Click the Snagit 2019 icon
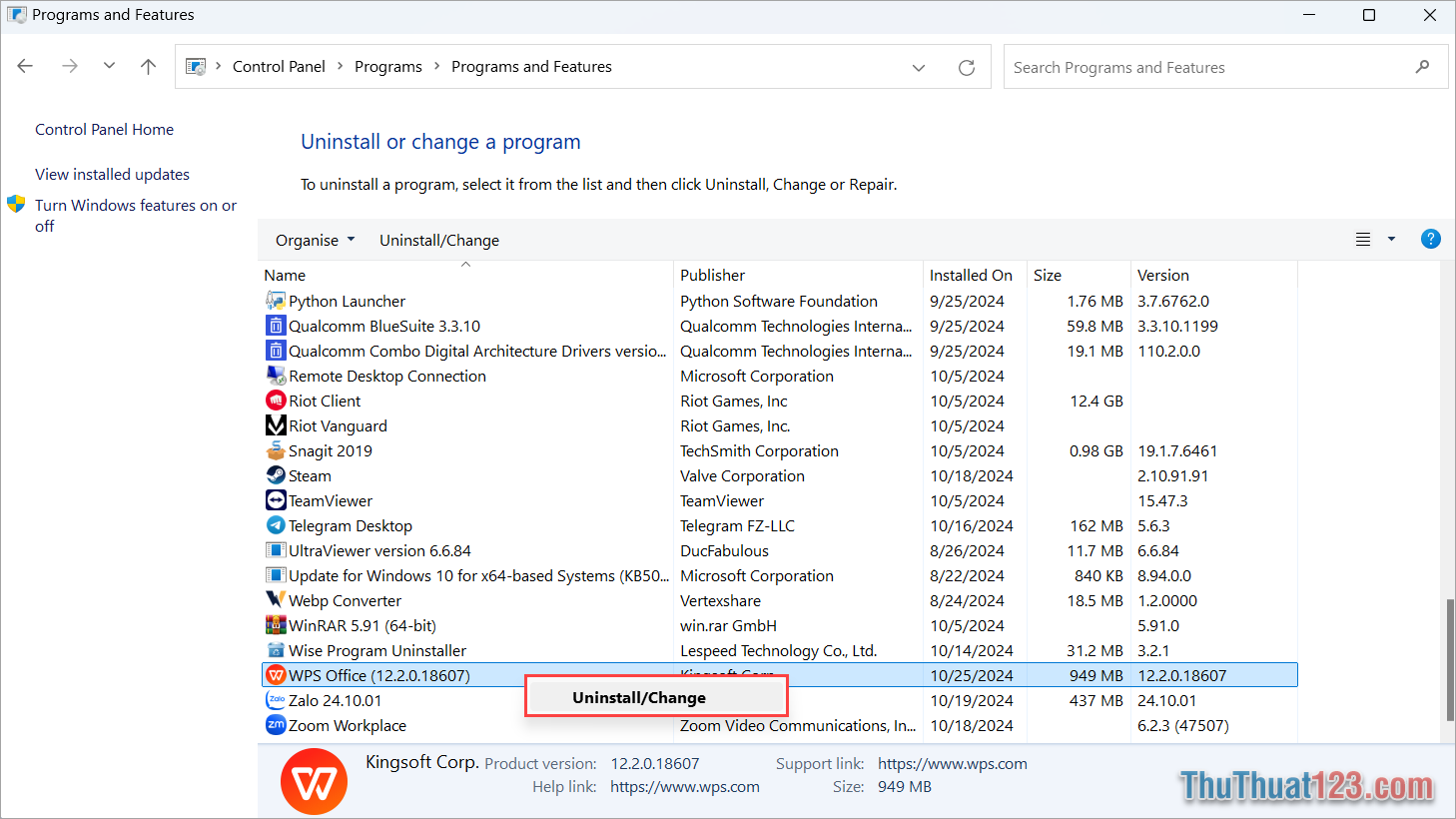 click(276, 450)
